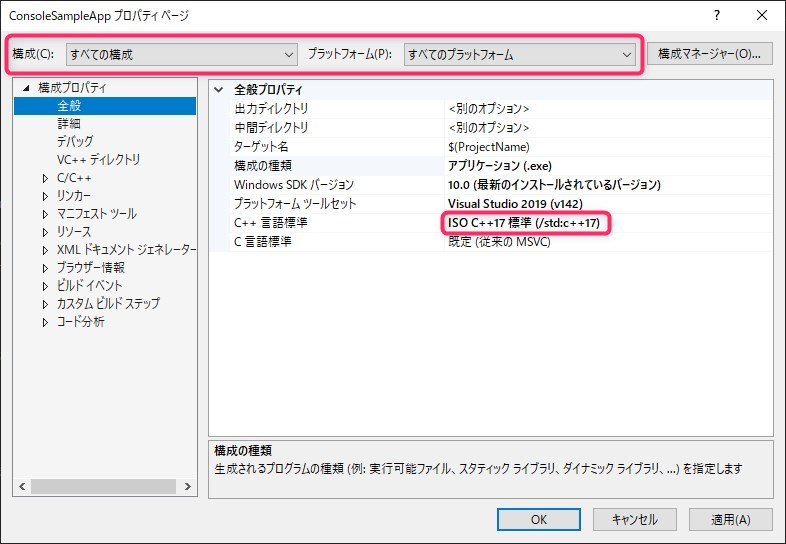Click the OK button
786x544 pixels.
(x=539, y=519)
